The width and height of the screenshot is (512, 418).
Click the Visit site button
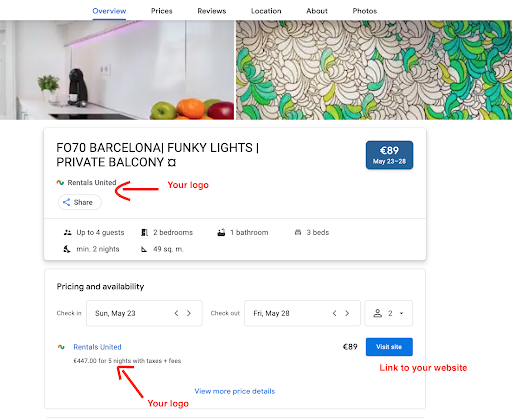[389, 347]
